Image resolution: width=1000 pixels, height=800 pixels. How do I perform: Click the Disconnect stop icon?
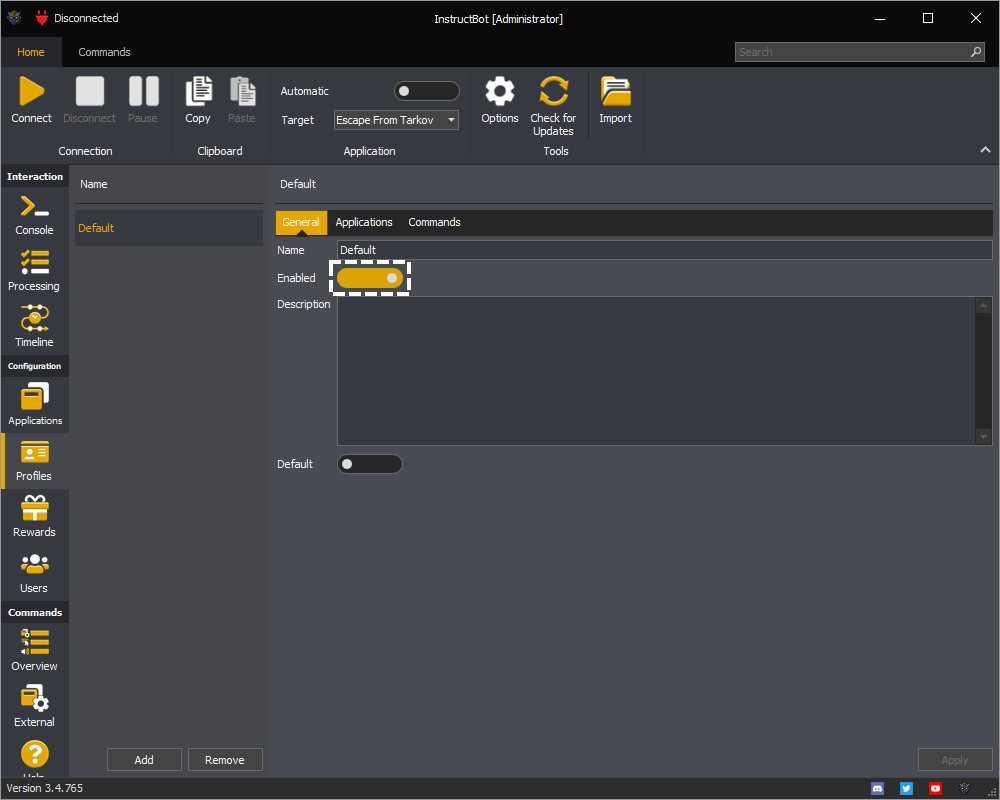pos(89,91)
